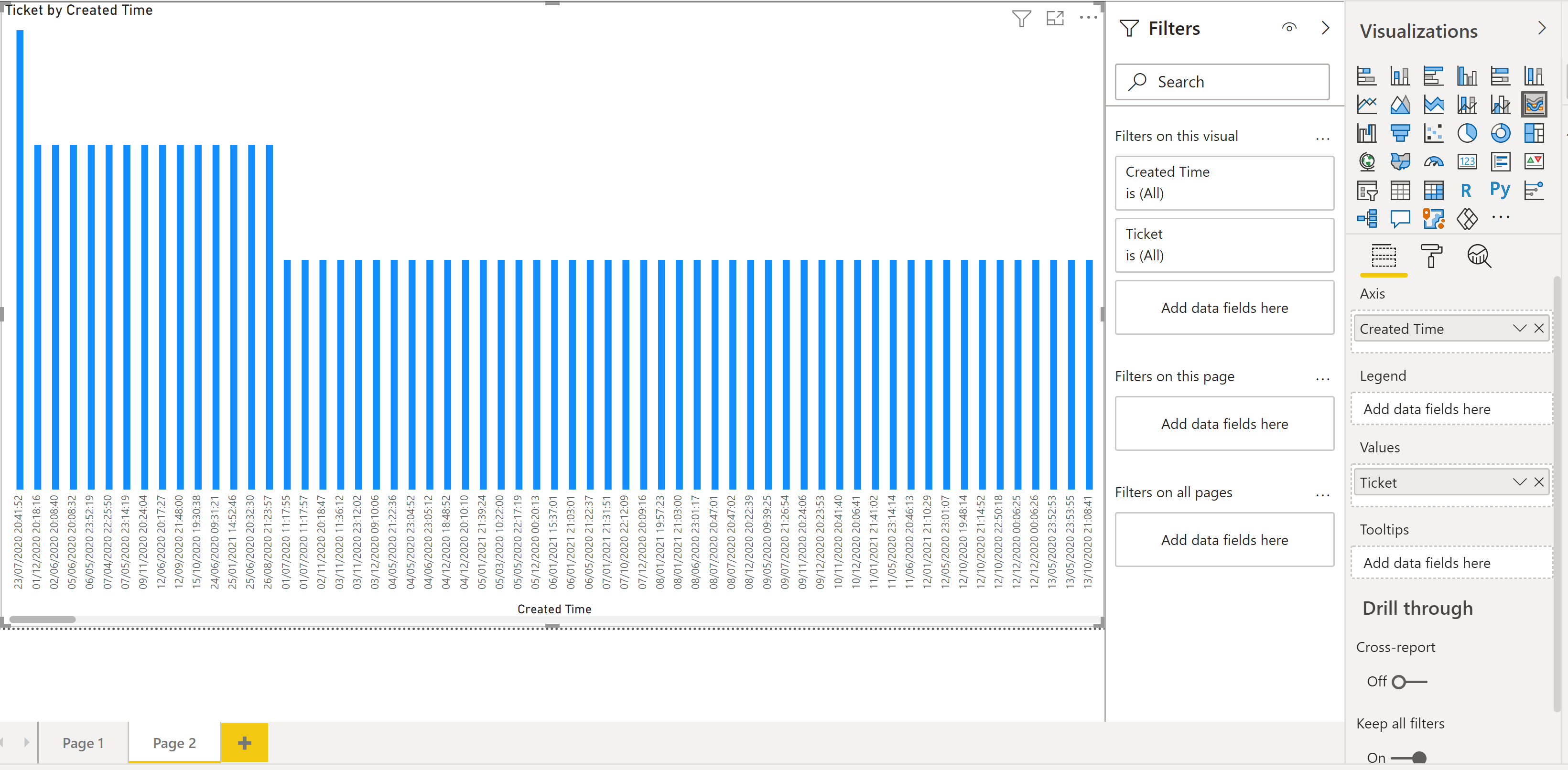Click the Filters pane Search field

(x=1222, y=82)
